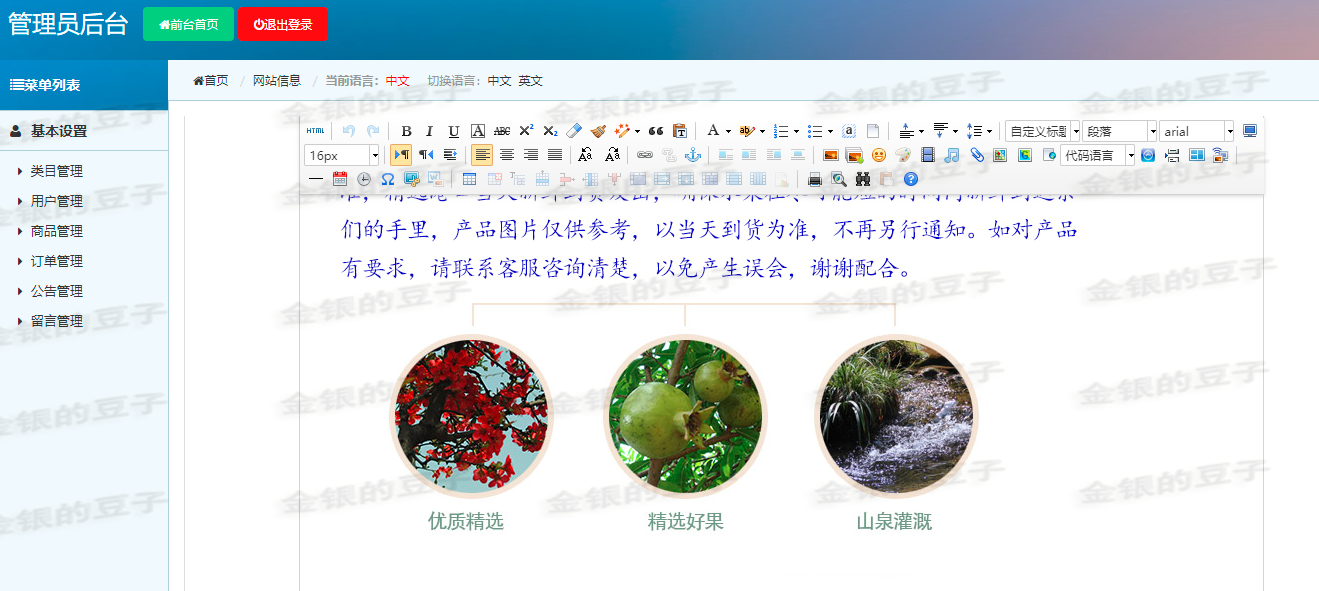Screen dimensions: 1319x591
Task: Insert an anchor
Action: (692, 155)
